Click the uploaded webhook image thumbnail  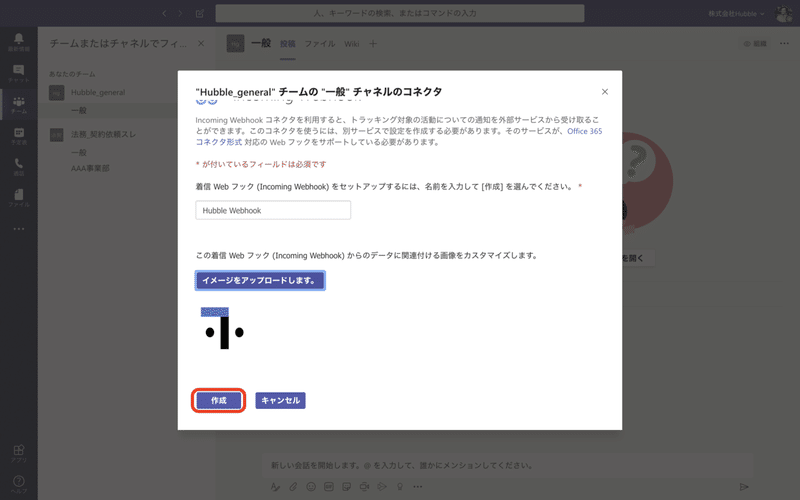(x=224, y=329)
